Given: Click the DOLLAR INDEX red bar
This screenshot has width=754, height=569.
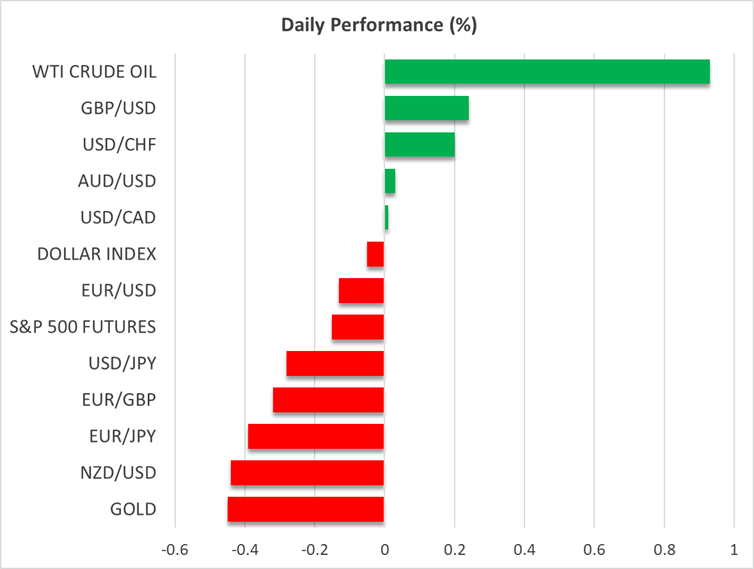Looking at the screenshot, I should coord(375,254).
